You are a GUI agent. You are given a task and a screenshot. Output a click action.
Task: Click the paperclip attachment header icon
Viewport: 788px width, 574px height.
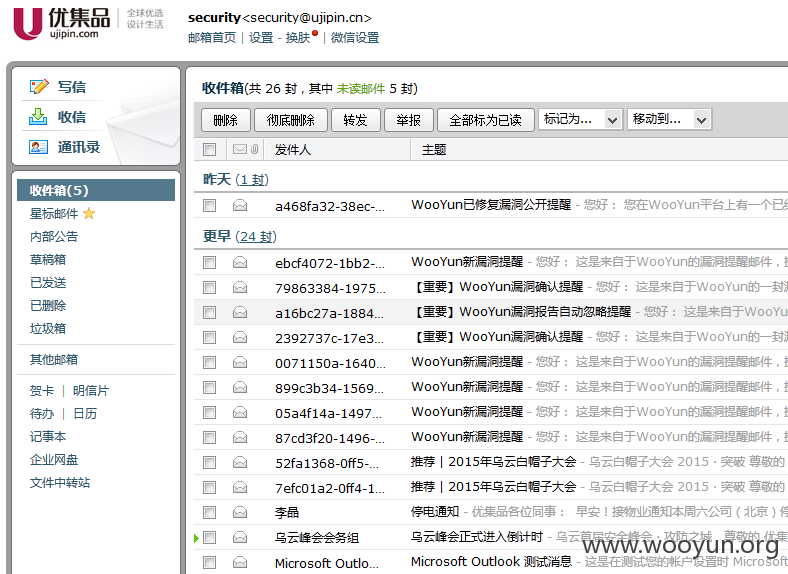[x=254, y=149]
